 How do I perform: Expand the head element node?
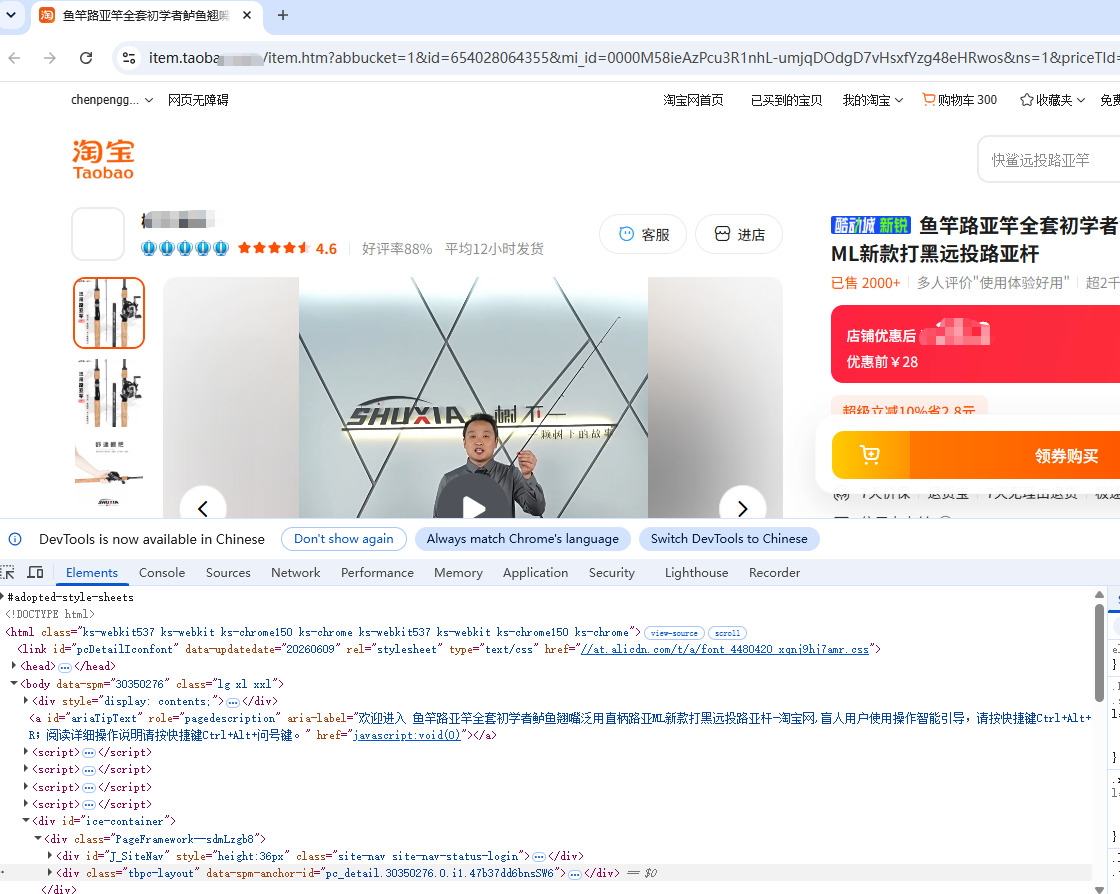(x=14, y=666)
